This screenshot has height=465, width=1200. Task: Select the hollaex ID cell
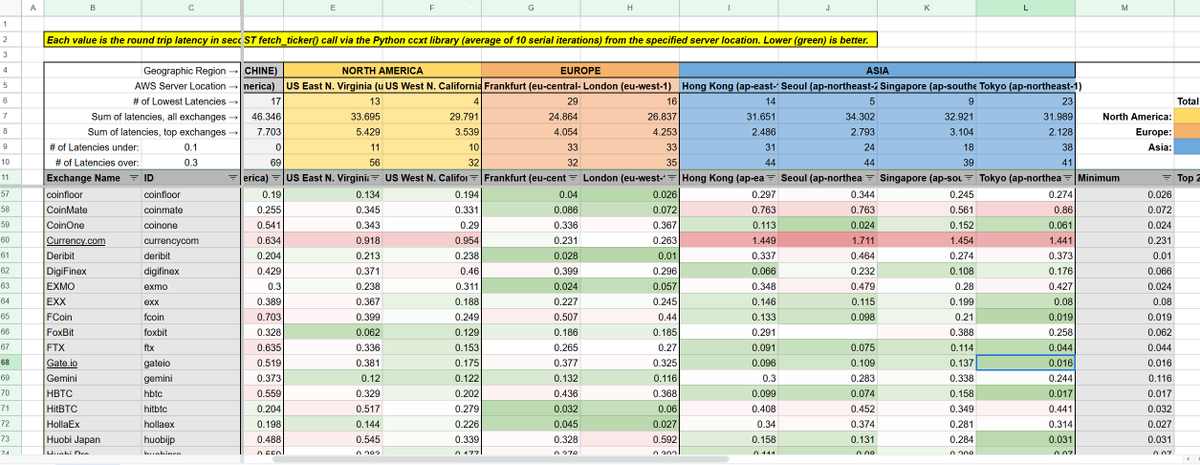pyautogui.click(x=192, y=424)
